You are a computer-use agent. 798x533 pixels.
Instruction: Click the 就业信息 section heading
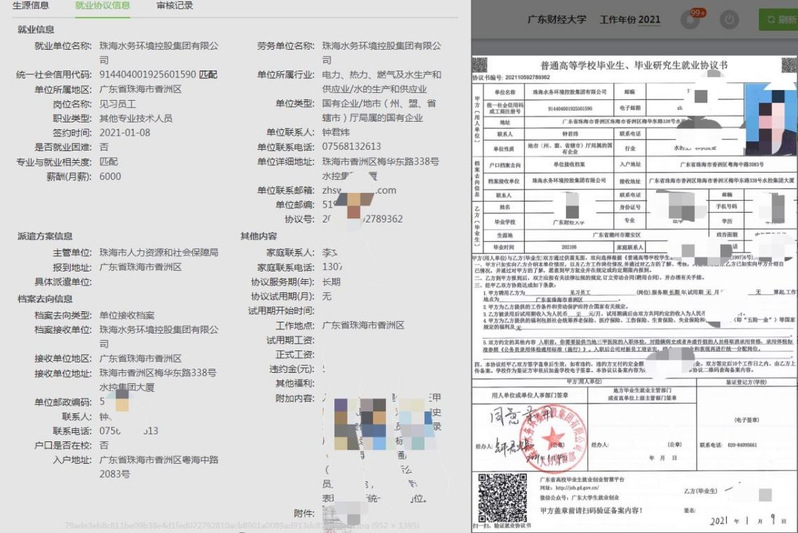click(37, 30)
